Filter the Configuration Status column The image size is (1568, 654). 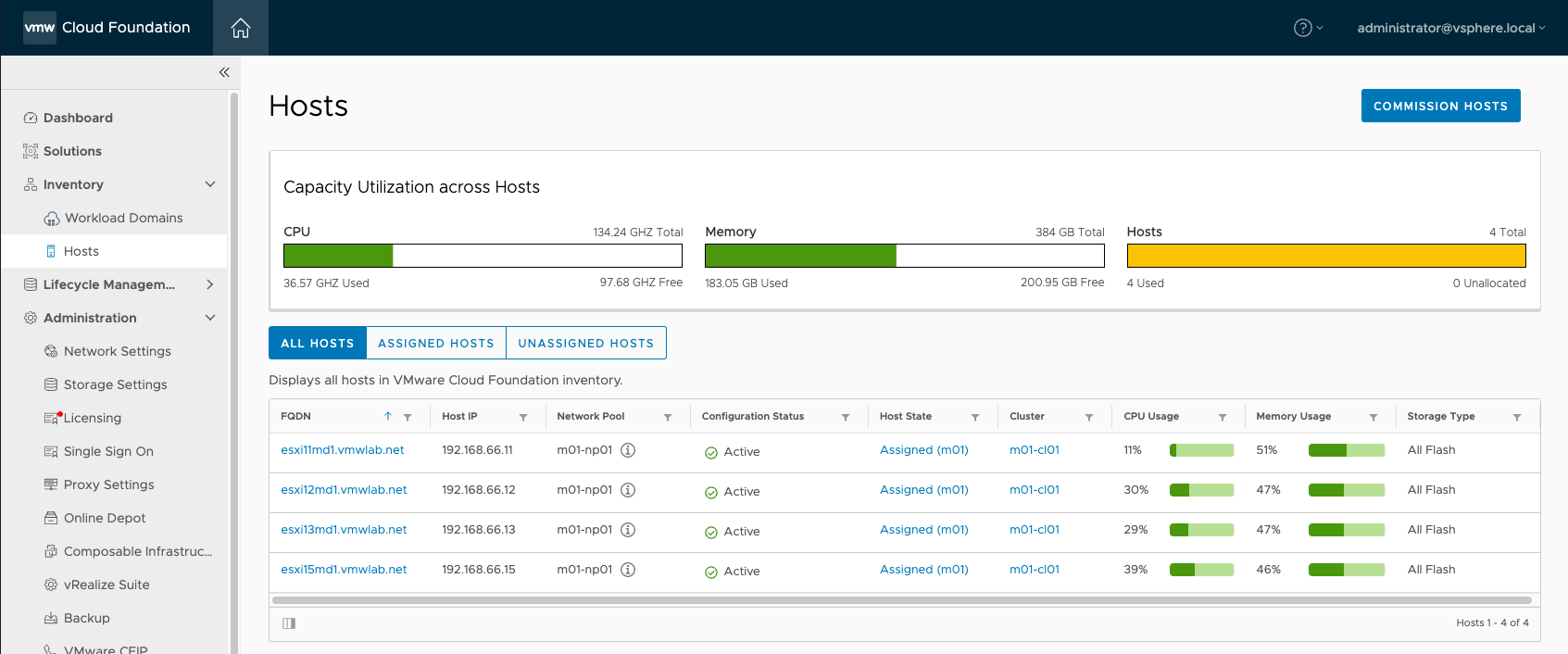click(846, 418)
